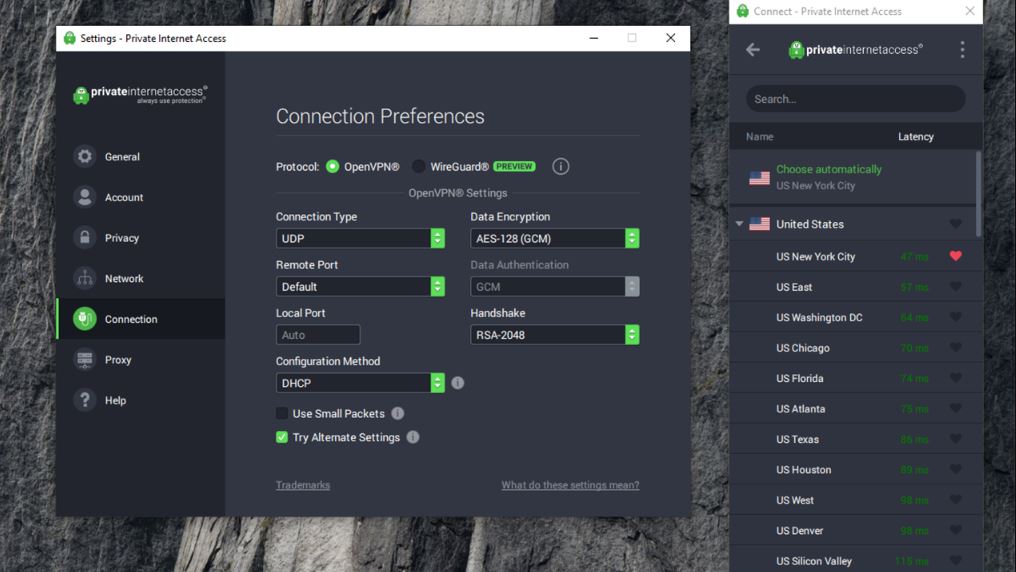Select US Texas region
The height and width of the screenshot is (572, 1016).
pyautogui.click(x=853, y=439)
